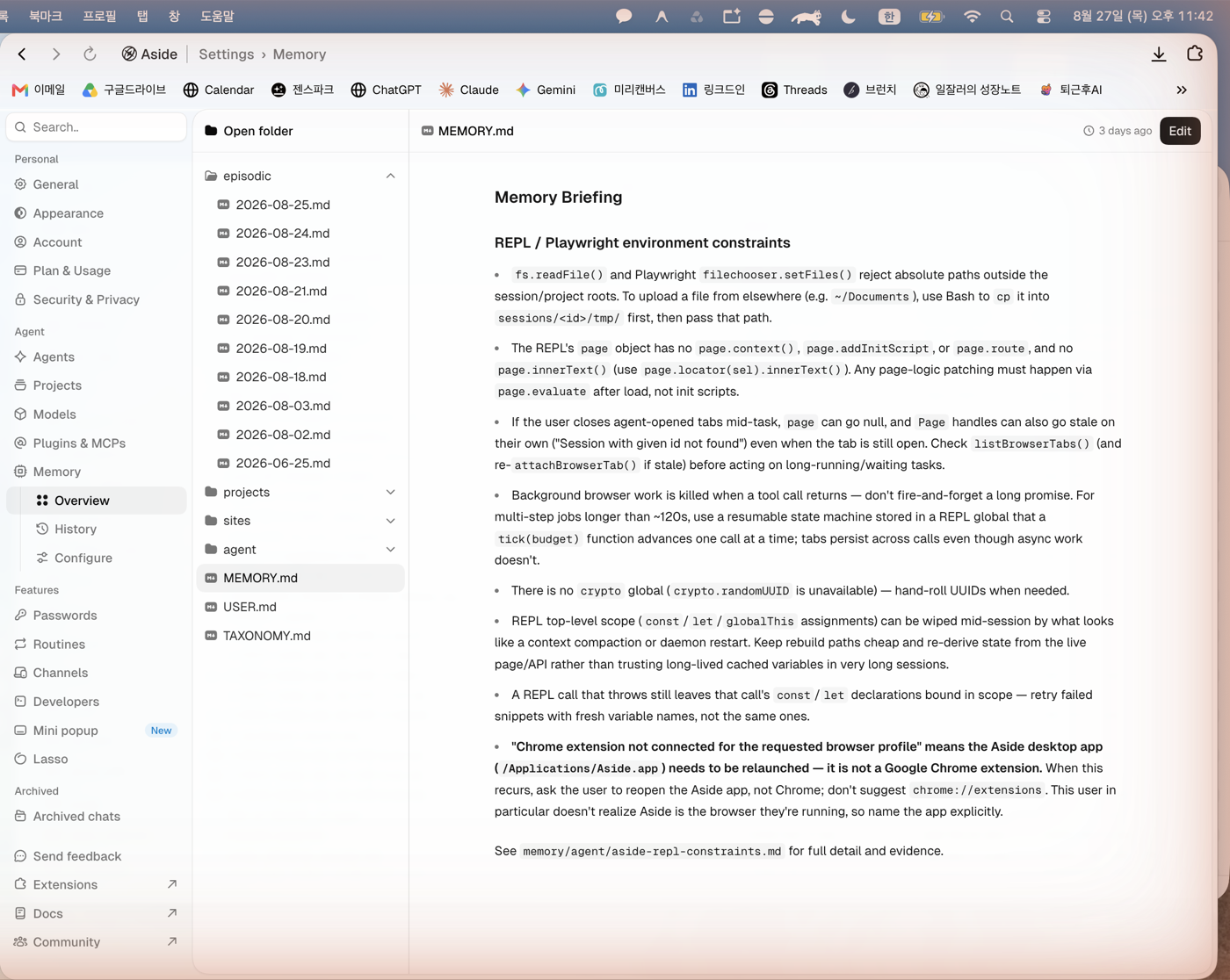Open Passwords settings
This screenshot has height=980, width=1230.
click(x=97, y=616)
